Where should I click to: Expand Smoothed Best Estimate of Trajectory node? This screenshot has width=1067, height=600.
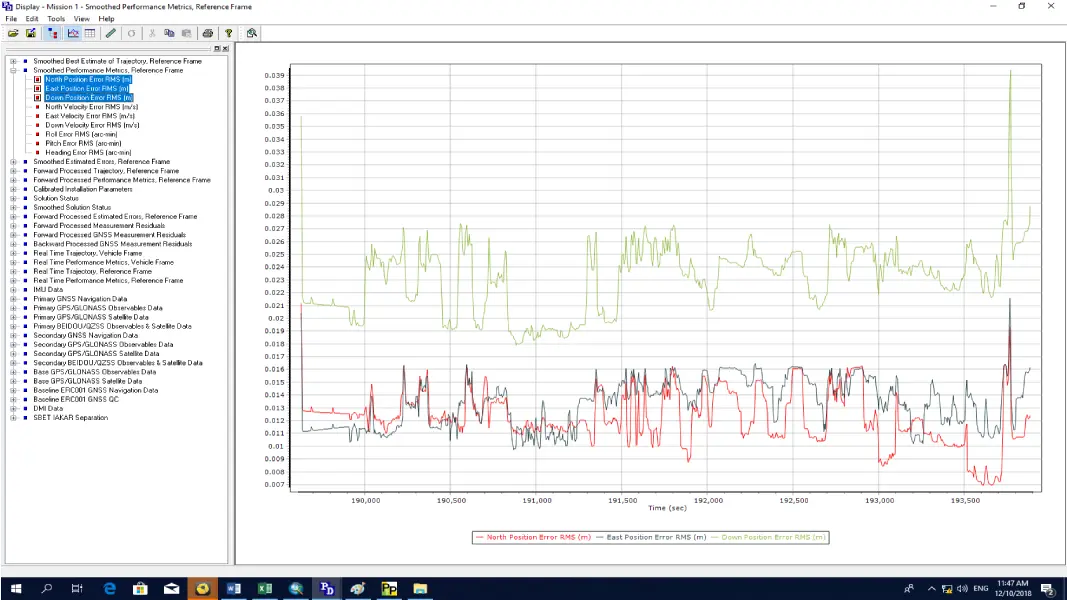[13, 61]
